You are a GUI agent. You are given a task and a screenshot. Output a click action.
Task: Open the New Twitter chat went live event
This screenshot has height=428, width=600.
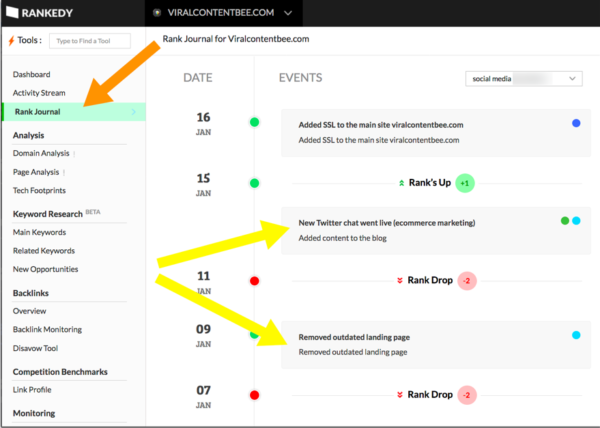click(436, 231)
